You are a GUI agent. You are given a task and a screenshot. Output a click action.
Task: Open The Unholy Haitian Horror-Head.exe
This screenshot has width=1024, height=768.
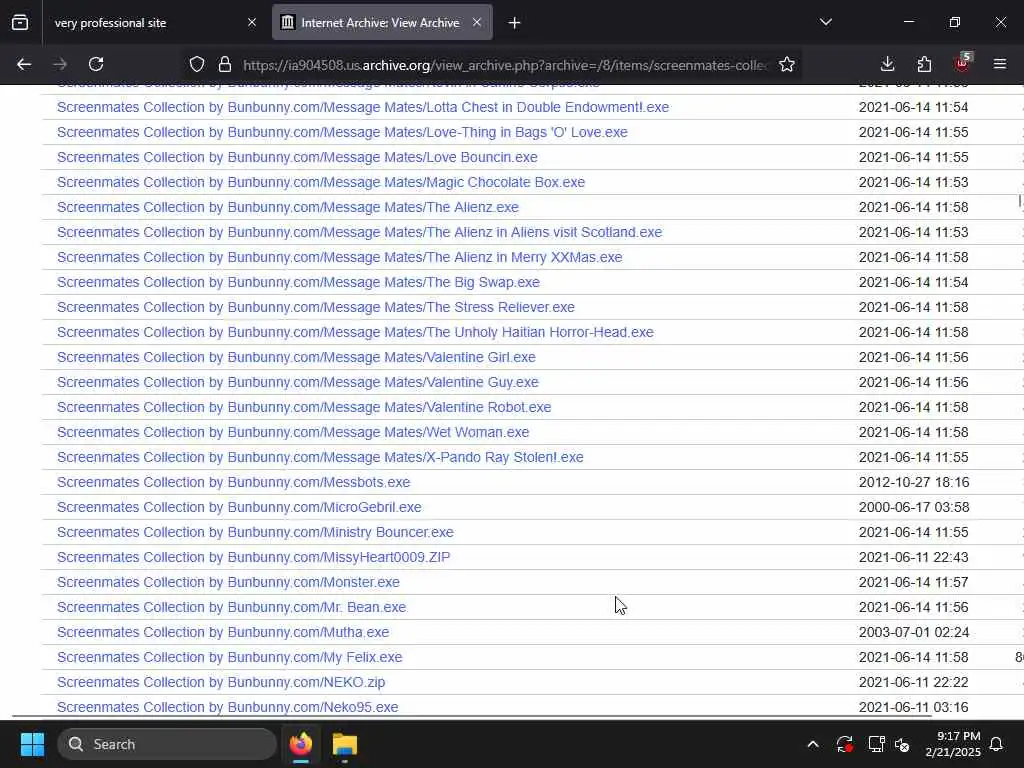[355, 332]
